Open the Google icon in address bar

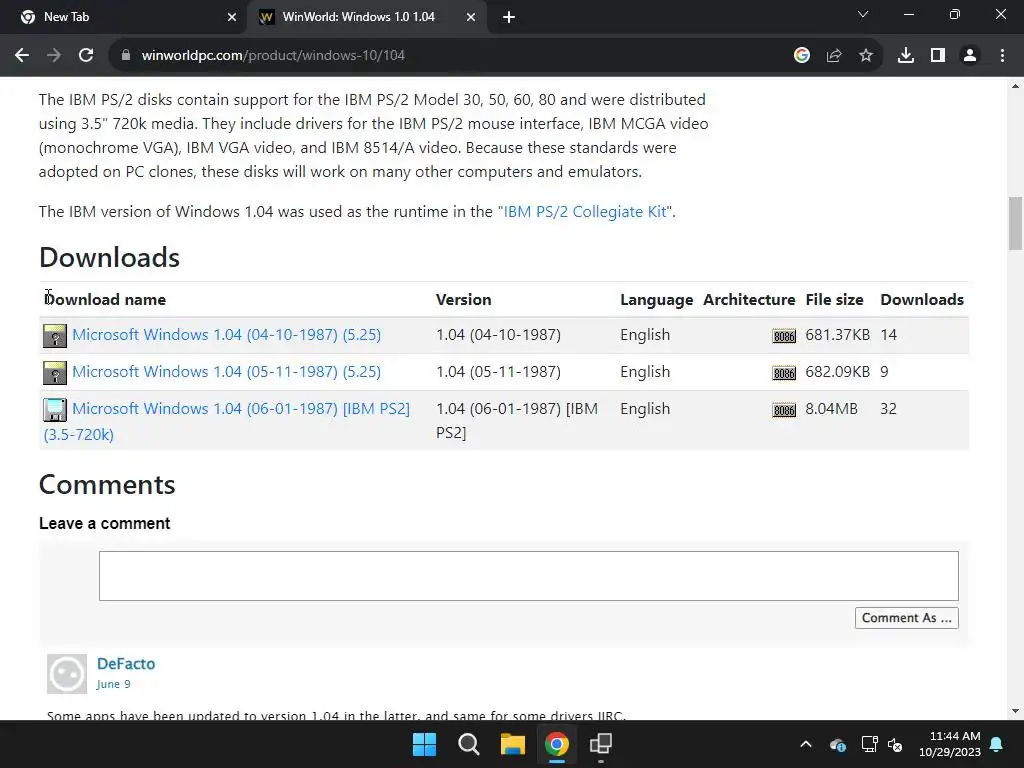tap(802, 56)
